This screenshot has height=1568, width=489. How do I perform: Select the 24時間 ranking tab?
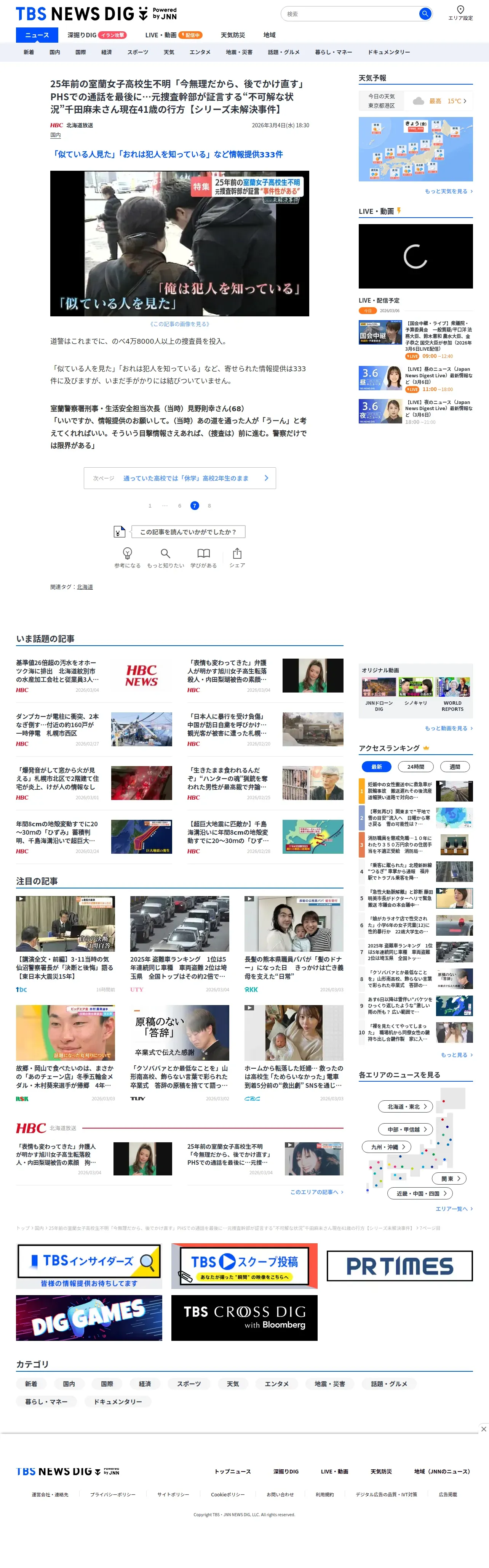(415, 766)
